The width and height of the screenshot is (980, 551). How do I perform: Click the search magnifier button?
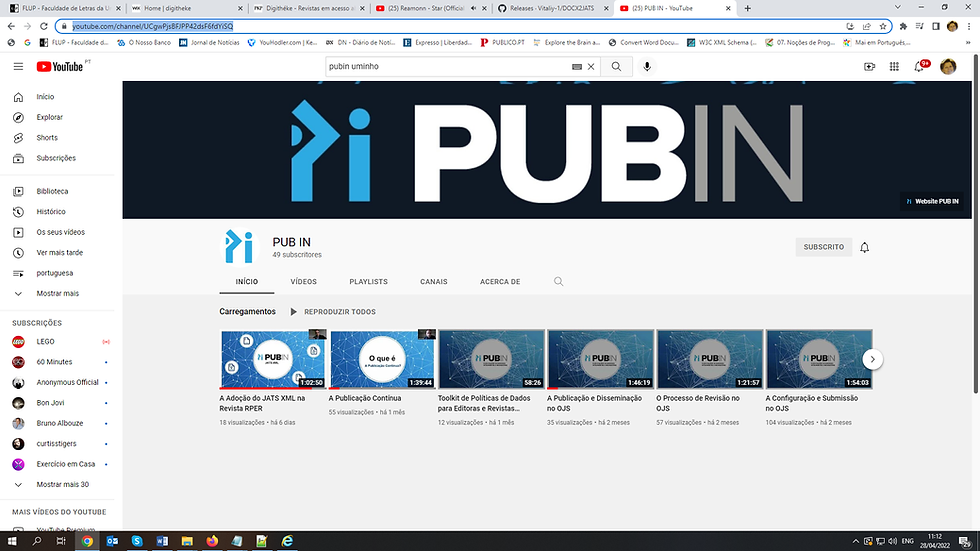coord(616,66)
